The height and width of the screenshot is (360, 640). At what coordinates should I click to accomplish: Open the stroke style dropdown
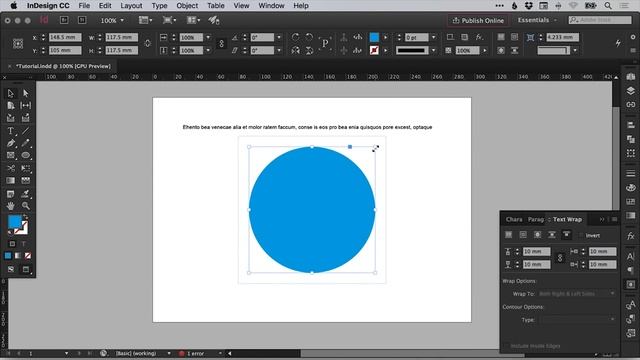pos(433,50)
